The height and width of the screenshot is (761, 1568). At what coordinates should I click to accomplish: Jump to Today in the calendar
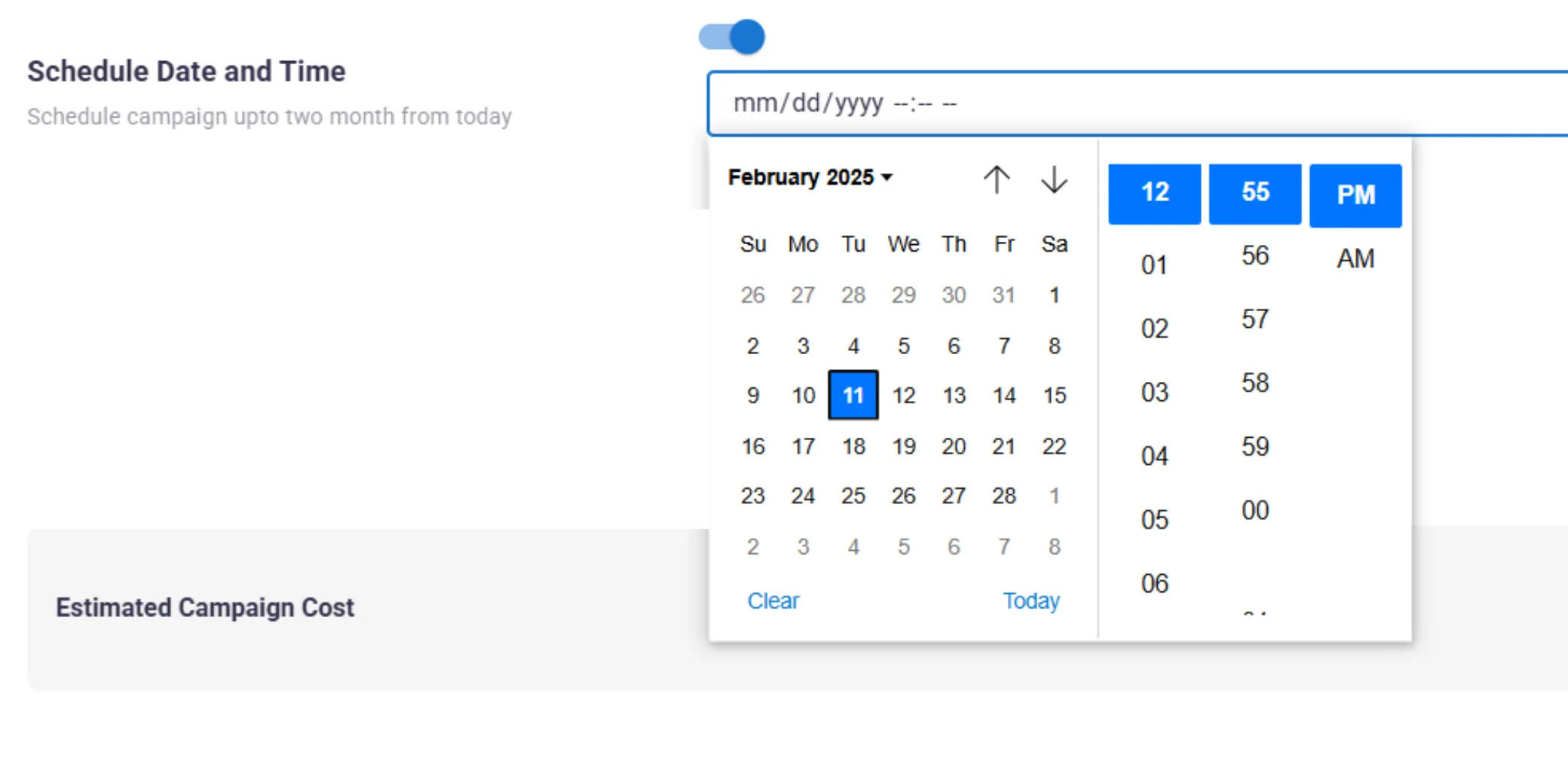[1031, 601]
